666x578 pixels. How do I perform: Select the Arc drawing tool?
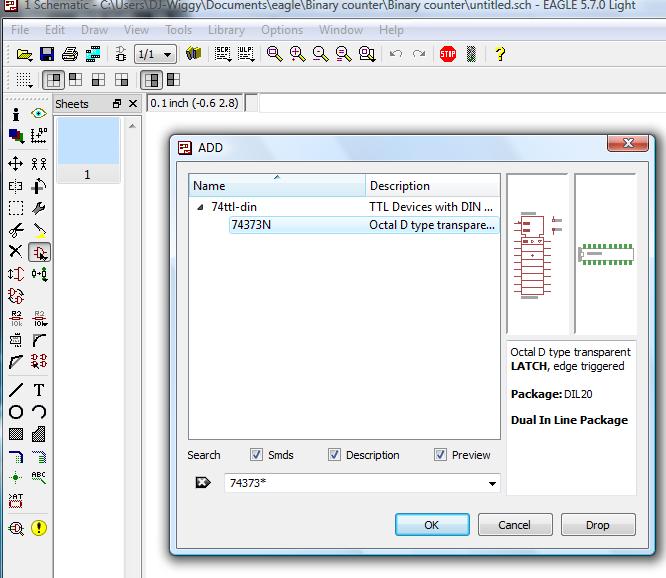[x=39, y=412]
